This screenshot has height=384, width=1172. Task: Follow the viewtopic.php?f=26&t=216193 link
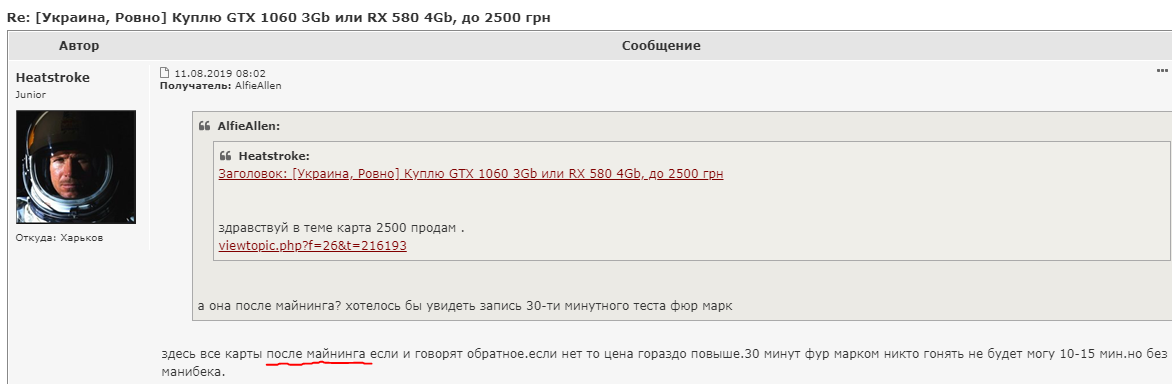pyautogui.click(x=312, y=246)
